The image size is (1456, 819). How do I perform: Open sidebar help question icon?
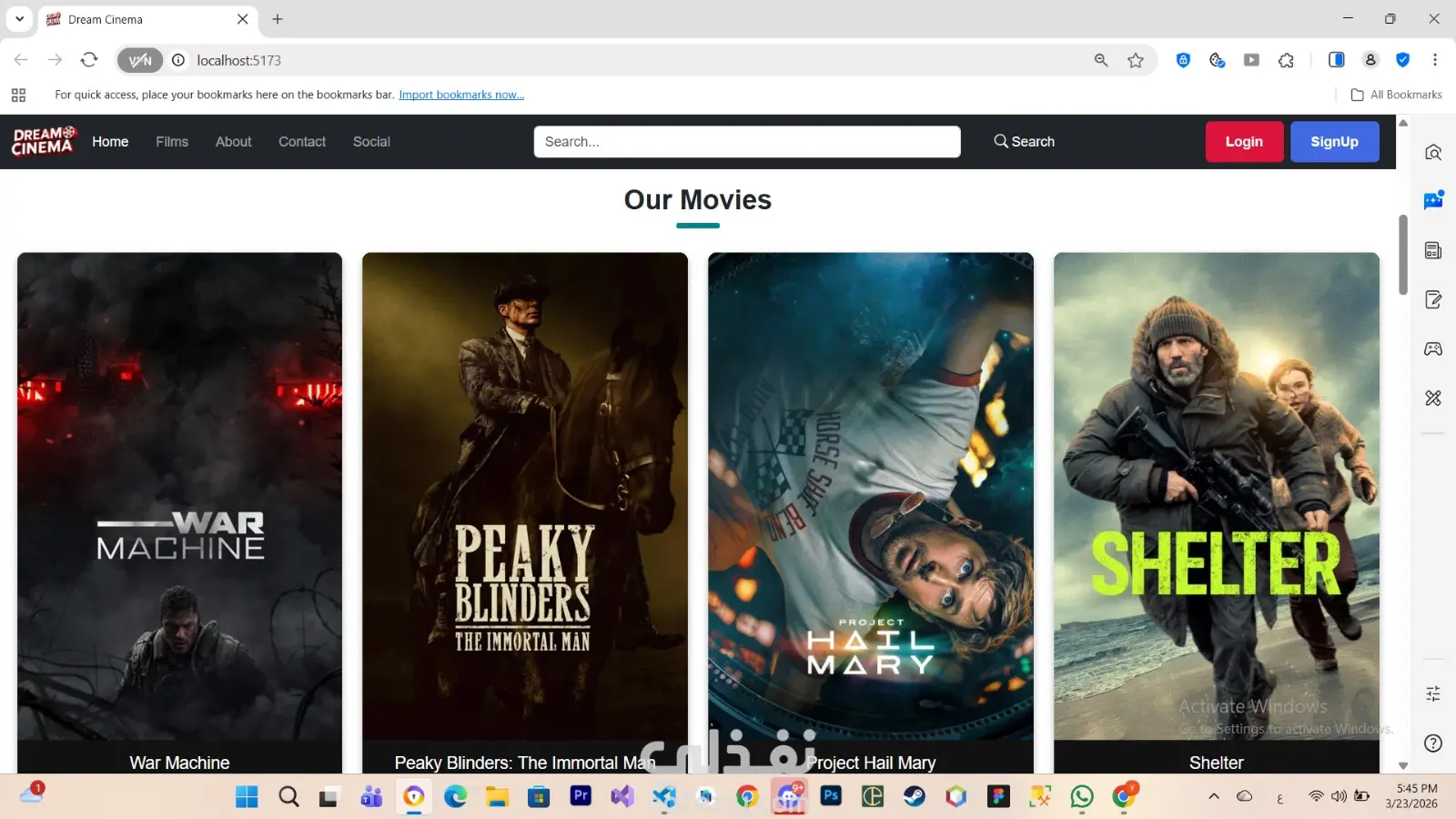tap(1433, 743)
